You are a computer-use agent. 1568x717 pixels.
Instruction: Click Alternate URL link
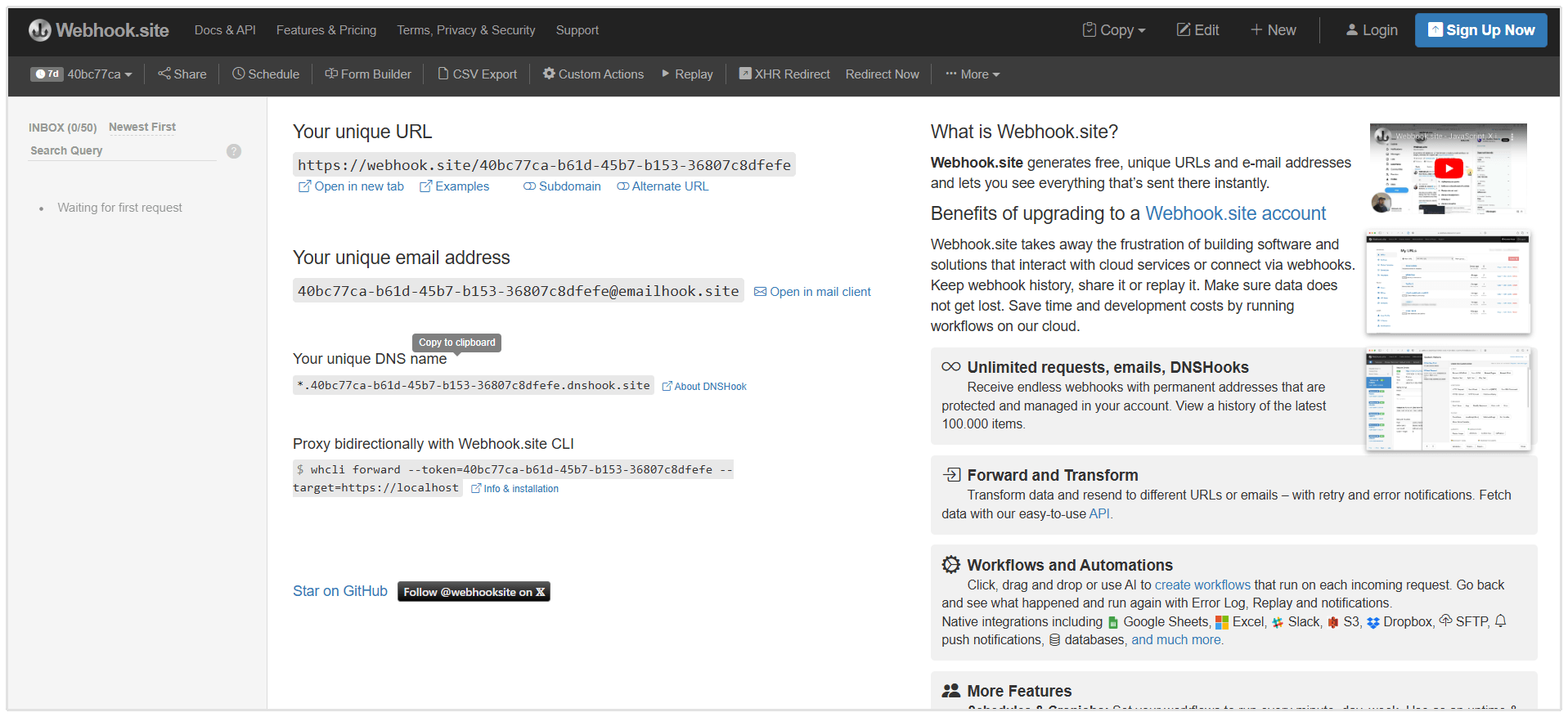[x=663, y=186]
